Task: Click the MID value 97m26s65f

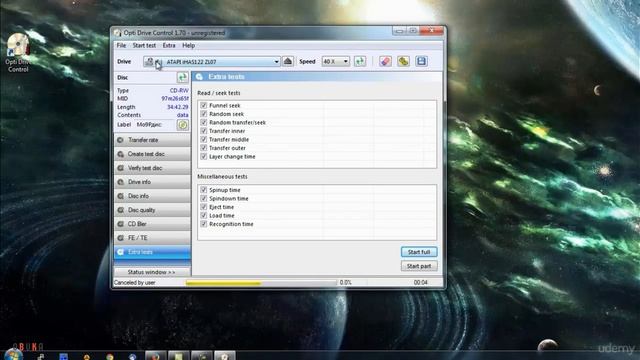Action: pyautogui.click(x=175, y=98)
